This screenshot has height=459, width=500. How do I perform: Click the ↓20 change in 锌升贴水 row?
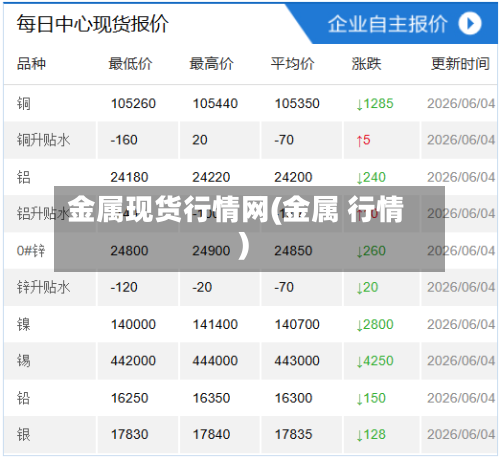[x=367, y=287]
